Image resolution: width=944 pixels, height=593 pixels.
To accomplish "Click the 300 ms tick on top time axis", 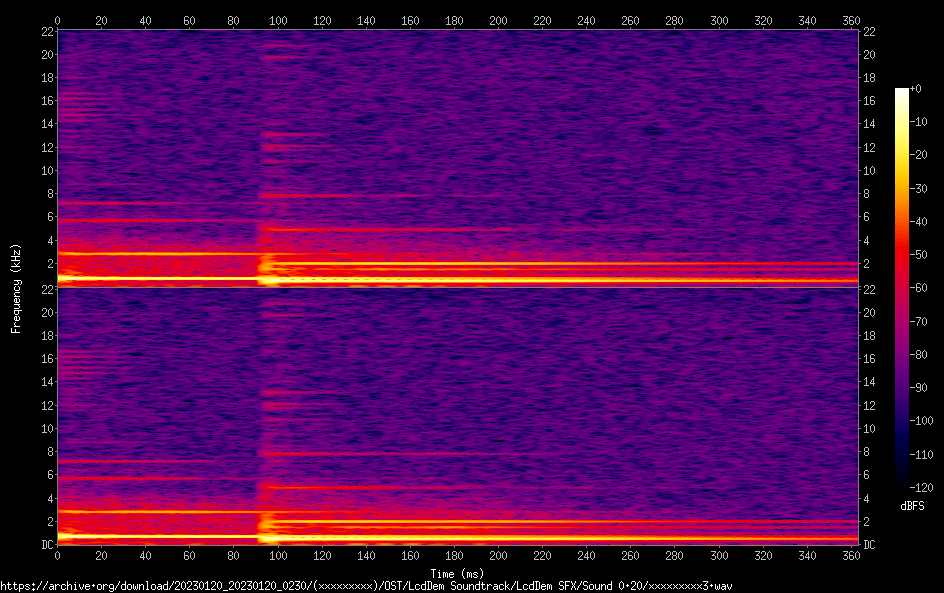I will pos(718,19).
